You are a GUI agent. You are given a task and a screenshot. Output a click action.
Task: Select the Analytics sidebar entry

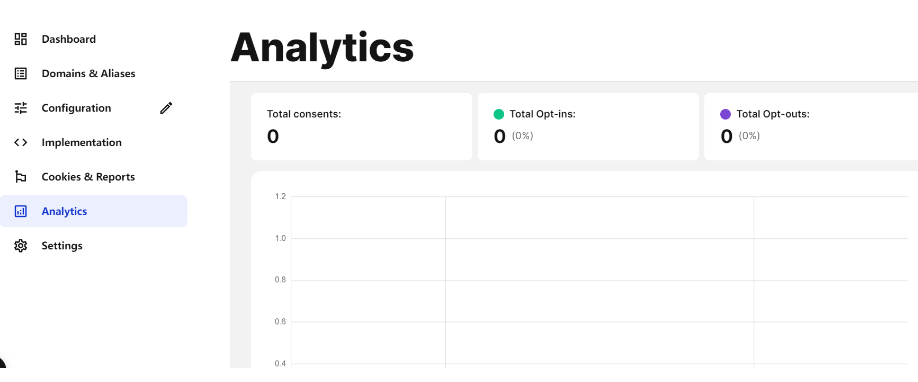[94, 211]
